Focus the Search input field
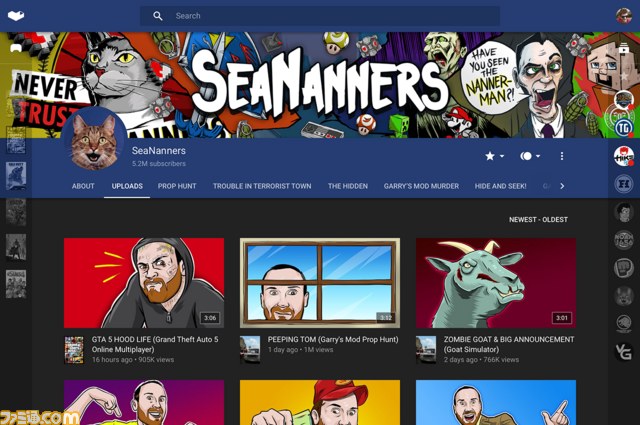This screenshot has height=425, width=640. coord(320,16)
